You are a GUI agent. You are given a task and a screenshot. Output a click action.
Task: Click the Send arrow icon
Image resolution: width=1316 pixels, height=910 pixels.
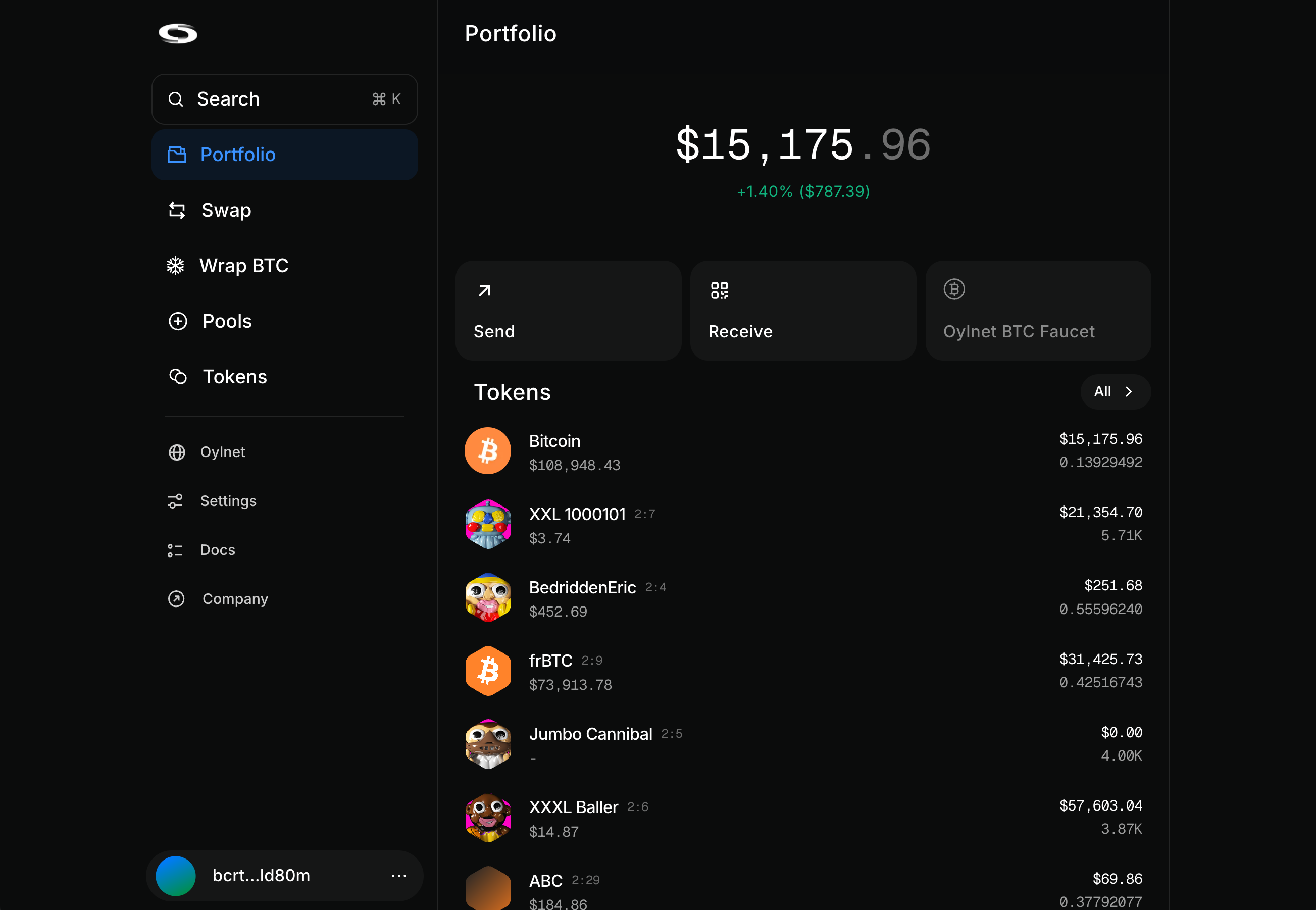(484, 291)
